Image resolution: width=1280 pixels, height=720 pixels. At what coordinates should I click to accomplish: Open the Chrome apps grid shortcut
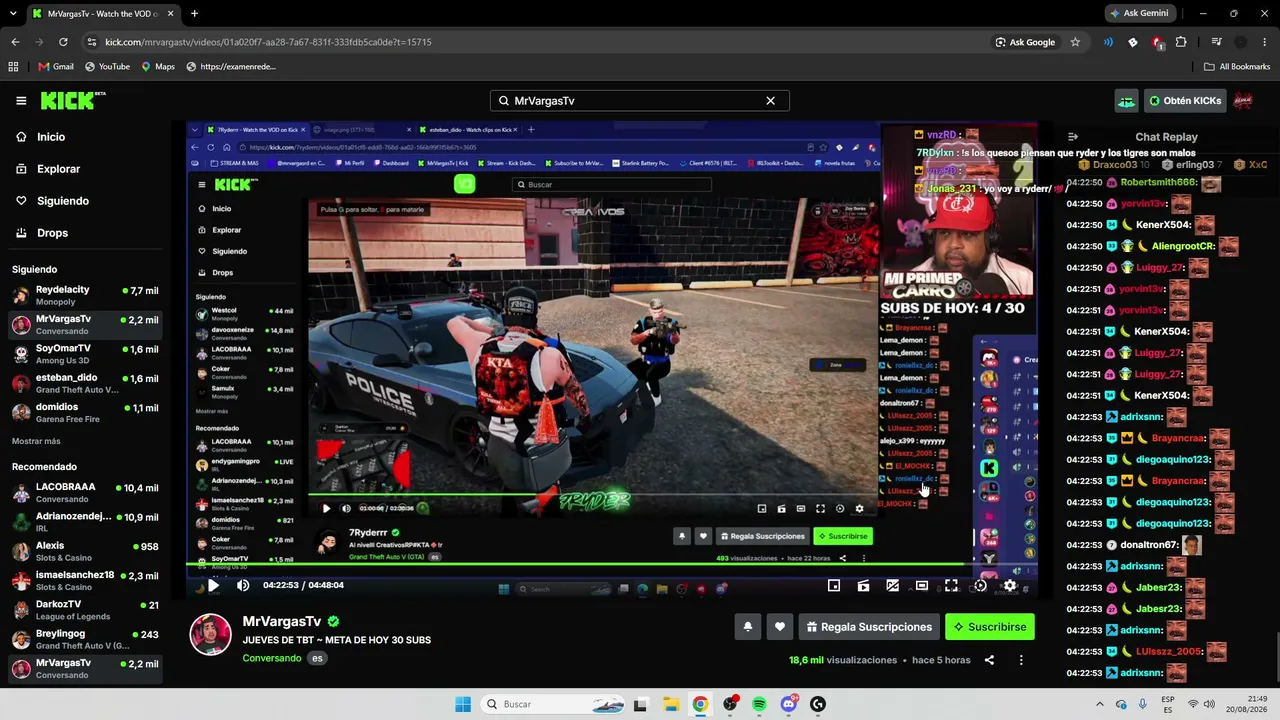click(13, 67)
